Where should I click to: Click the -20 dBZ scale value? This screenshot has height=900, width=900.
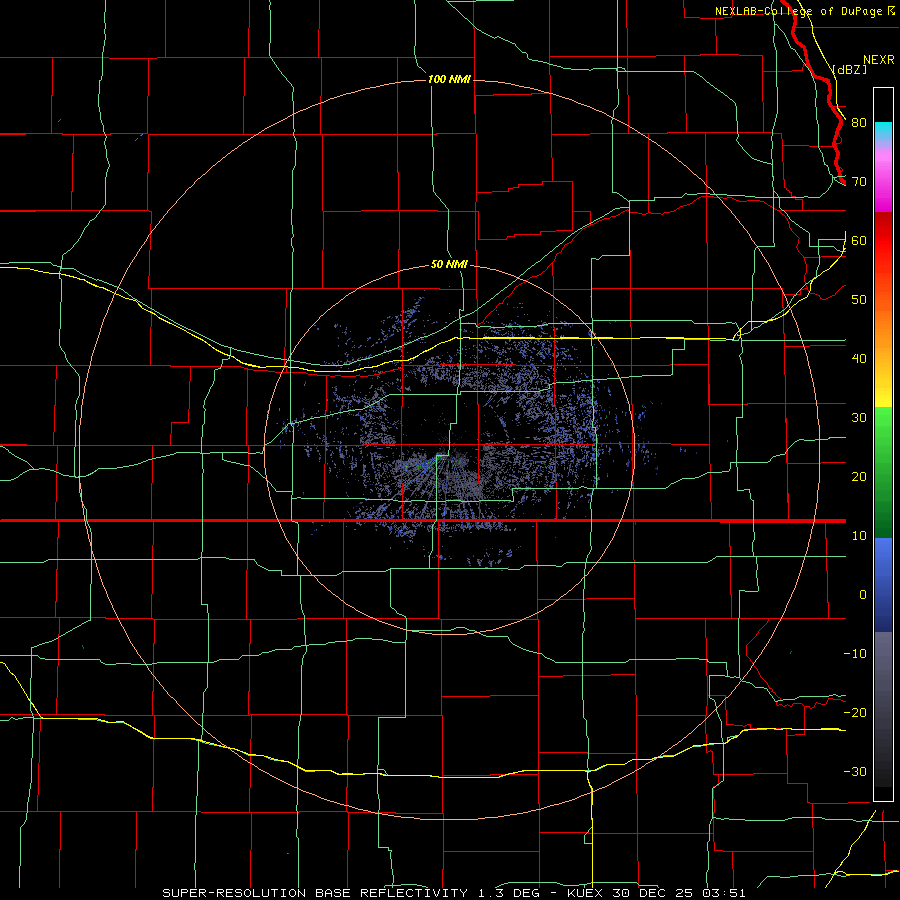855,713
